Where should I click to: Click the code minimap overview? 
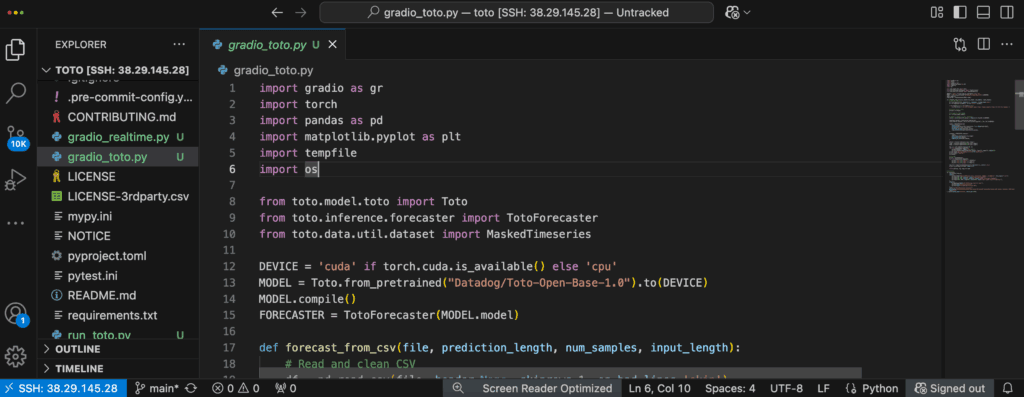(x=974, y=135)
